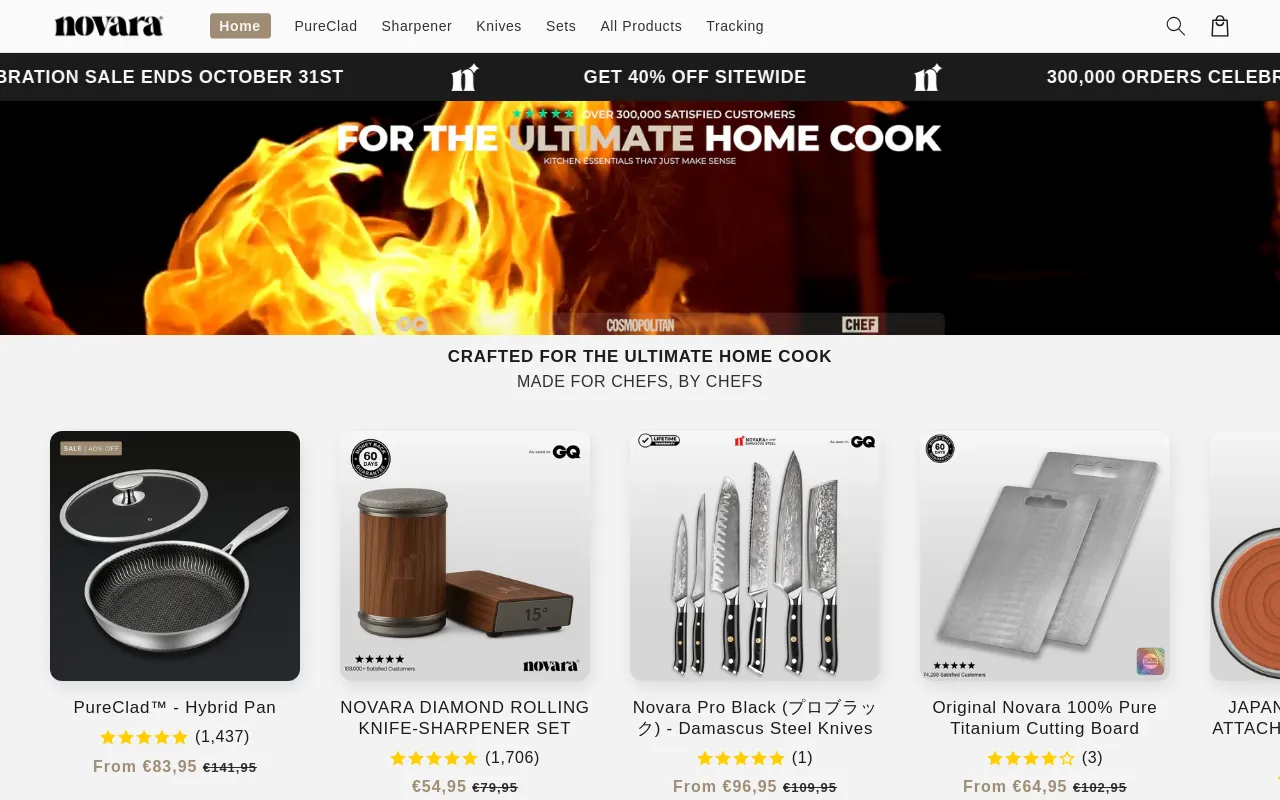Open the Tracking page link
1280x800 pixels.
point(735,26)
